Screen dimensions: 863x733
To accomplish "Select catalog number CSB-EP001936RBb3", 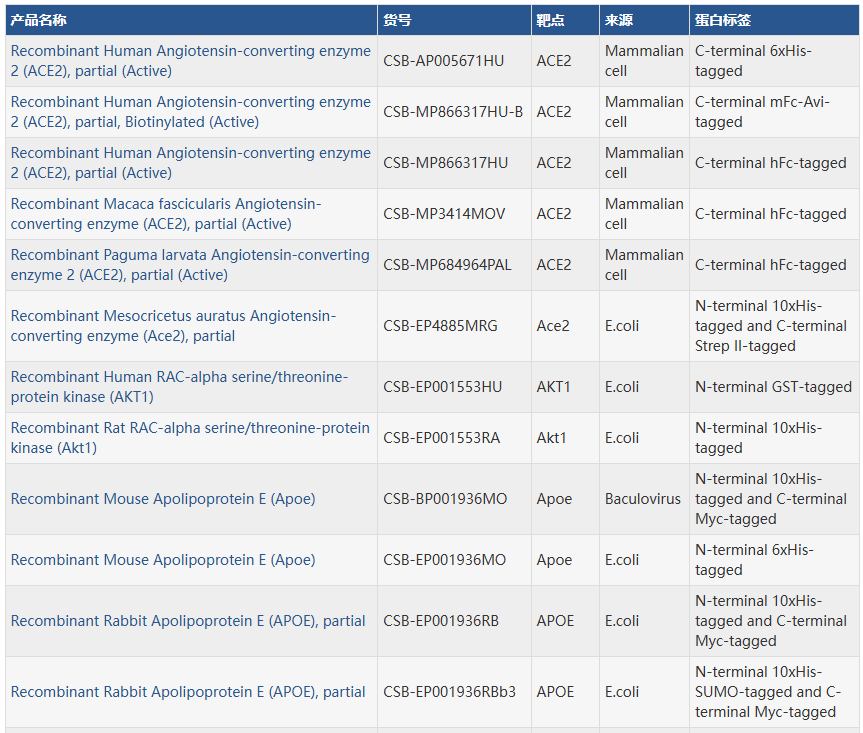I will pyautogui.click(x=449, y=692).
